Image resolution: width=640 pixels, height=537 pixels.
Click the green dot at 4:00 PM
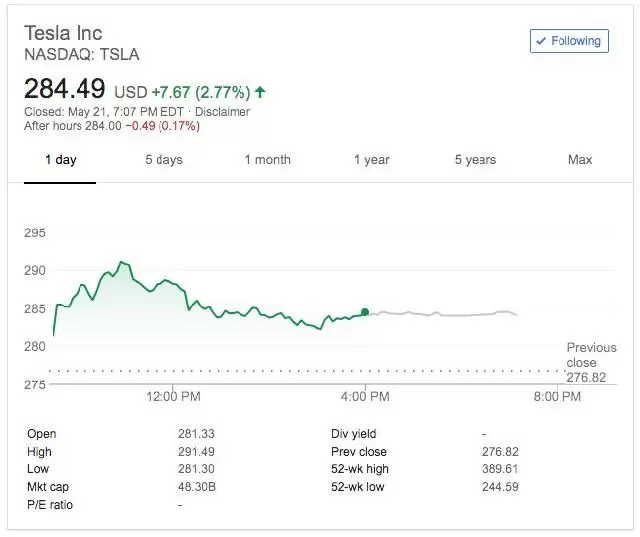365,312
